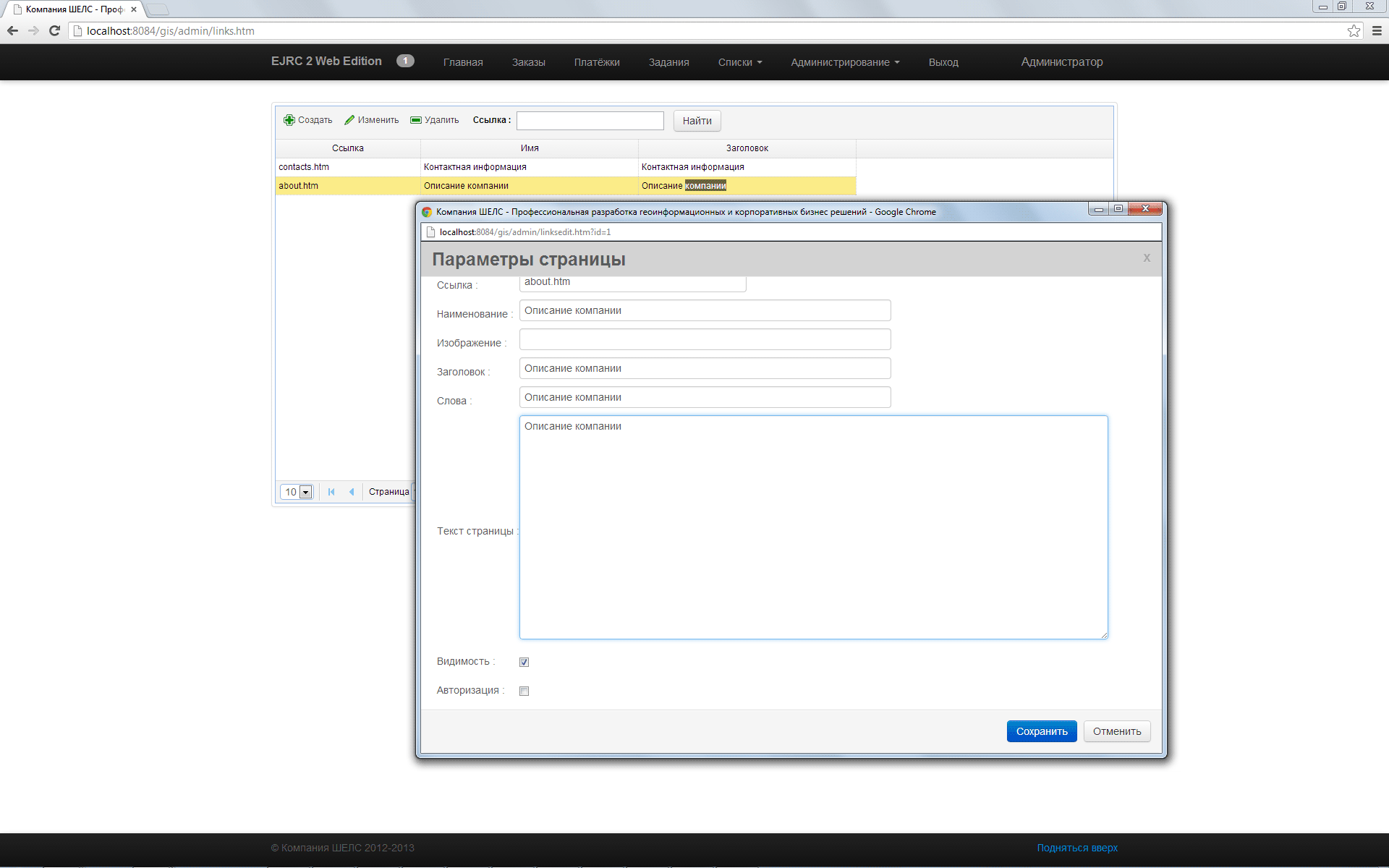Viewport: 1389px width, 868px height.
Task: Close dialog with the gray x
Action: click(x=1147, y=258)
